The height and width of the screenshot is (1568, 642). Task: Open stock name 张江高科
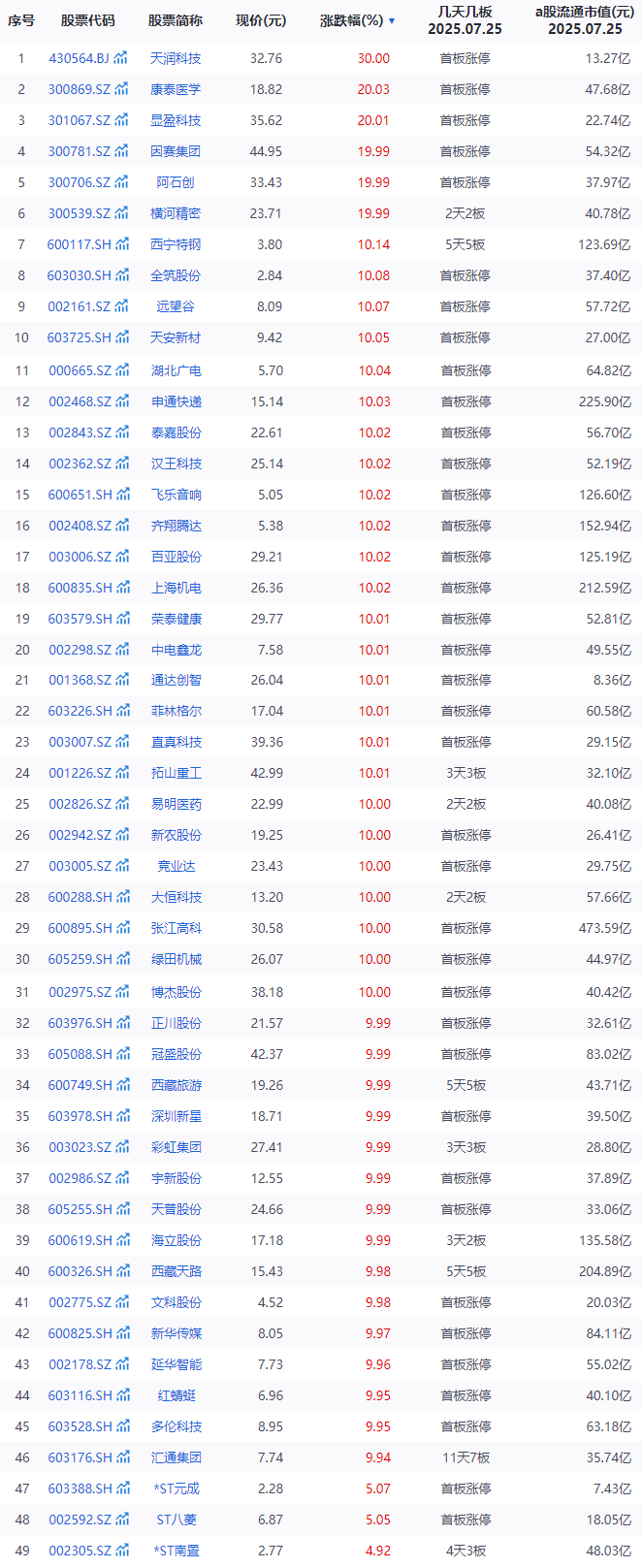(177, 928)
